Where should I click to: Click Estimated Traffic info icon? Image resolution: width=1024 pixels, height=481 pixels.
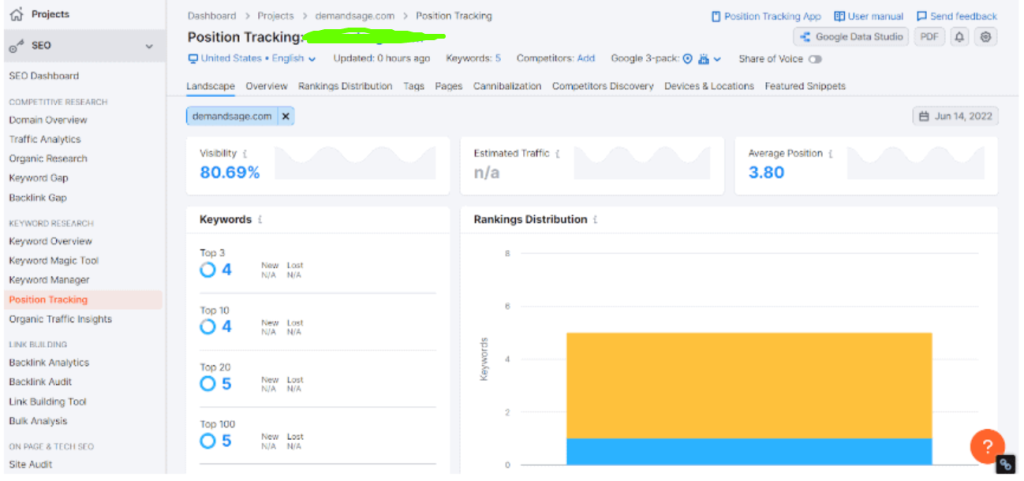557,154
